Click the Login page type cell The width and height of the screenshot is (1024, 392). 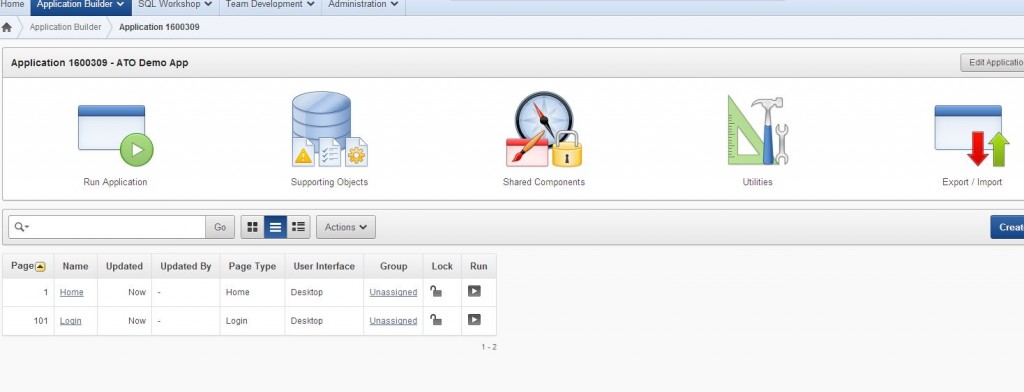coord(252,321)
